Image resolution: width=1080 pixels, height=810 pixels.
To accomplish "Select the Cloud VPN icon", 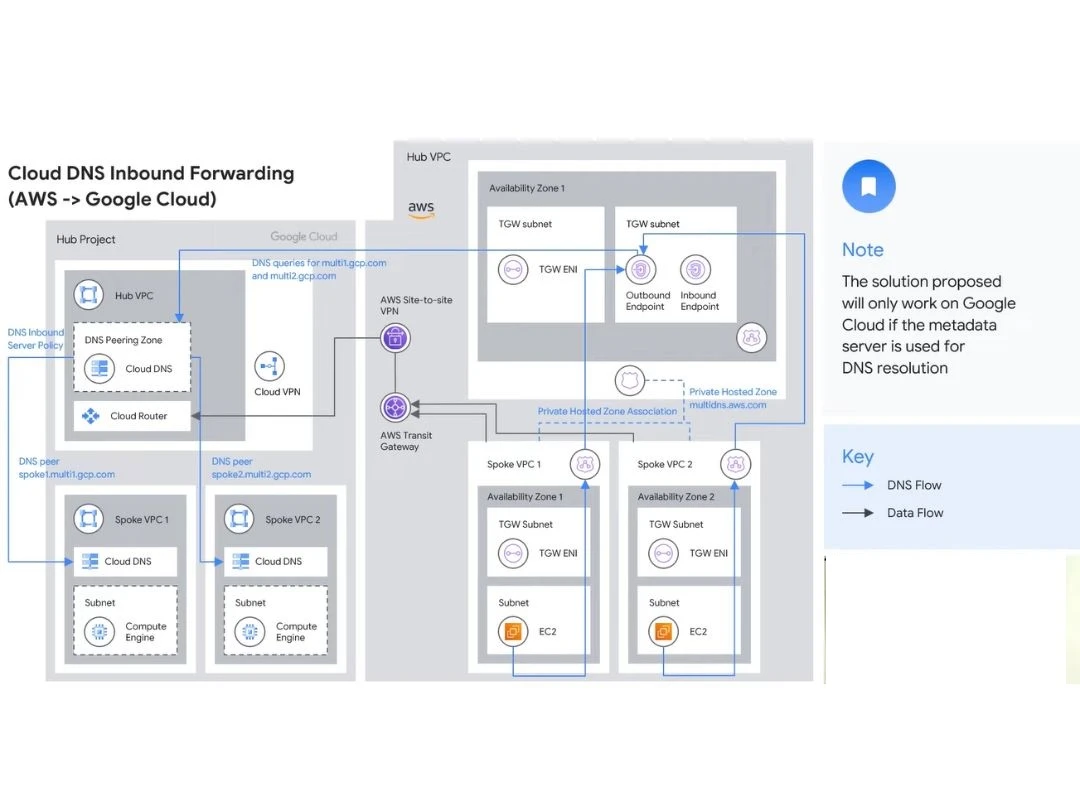I will tap(267, 366).
